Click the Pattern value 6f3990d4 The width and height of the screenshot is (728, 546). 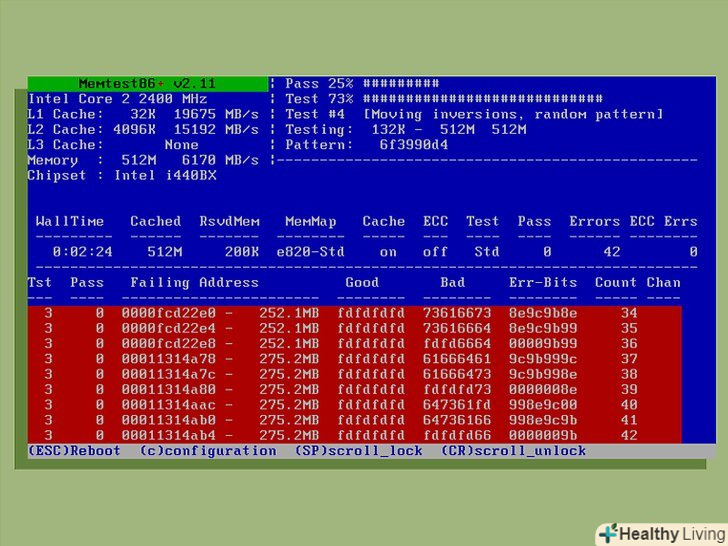point(414,145)
